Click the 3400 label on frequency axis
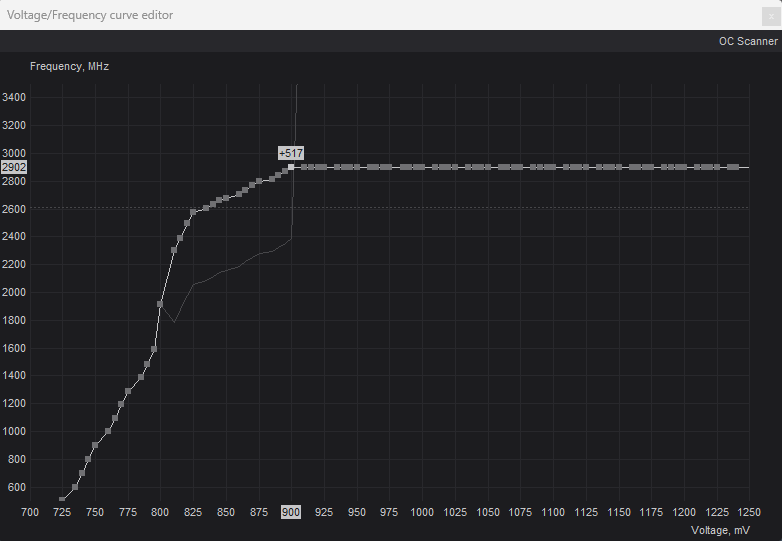This screenshot has height=541, width=782. tap(14, 97)
